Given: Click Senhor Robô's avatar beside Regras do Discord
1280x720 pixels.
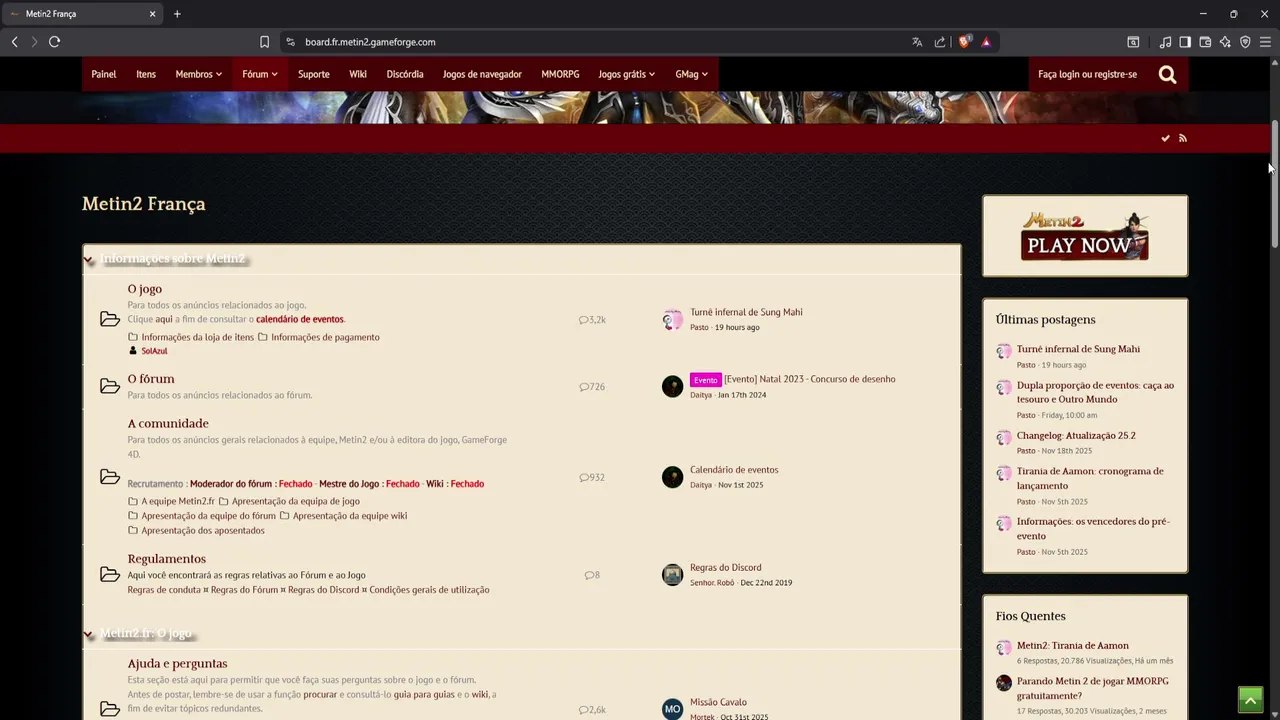Looking at the screenshot, I should 672,574.
